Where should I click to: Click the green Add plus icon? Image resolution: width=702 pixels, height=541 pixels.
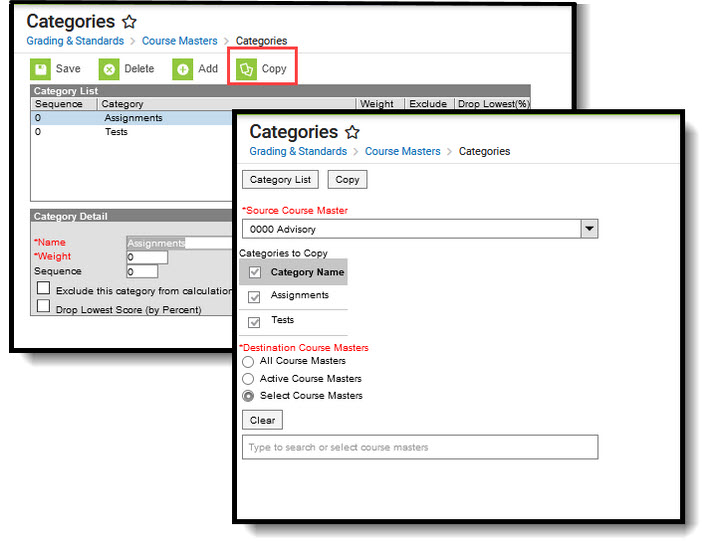182,69
